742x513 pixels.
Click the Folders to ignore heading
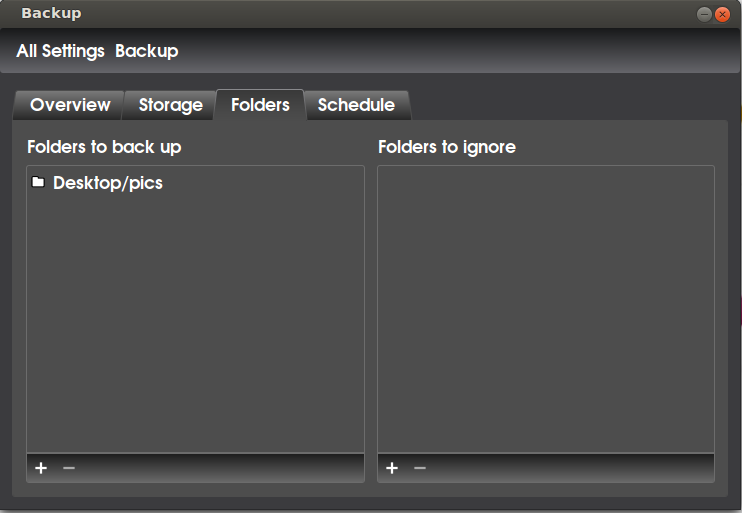click(x=447, y=147)
